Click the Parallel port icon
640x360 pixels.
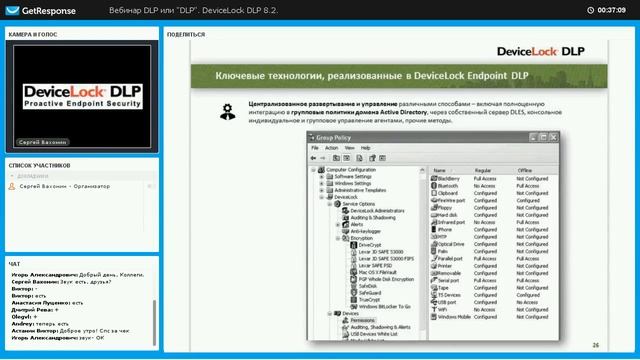coord(434,258)
